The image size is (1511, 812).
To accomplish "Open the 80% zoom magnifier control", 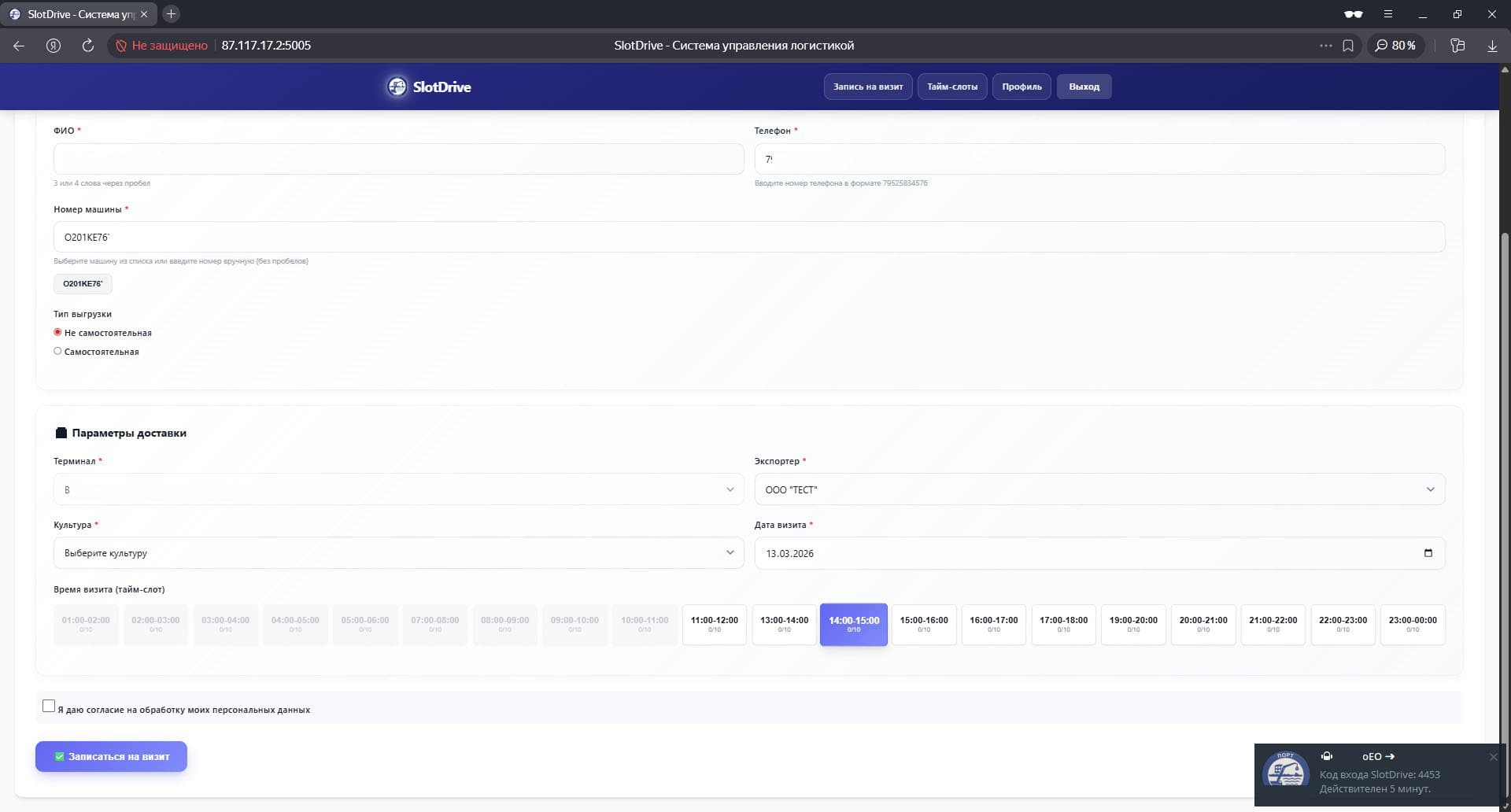I will [x=1395, y=45].
